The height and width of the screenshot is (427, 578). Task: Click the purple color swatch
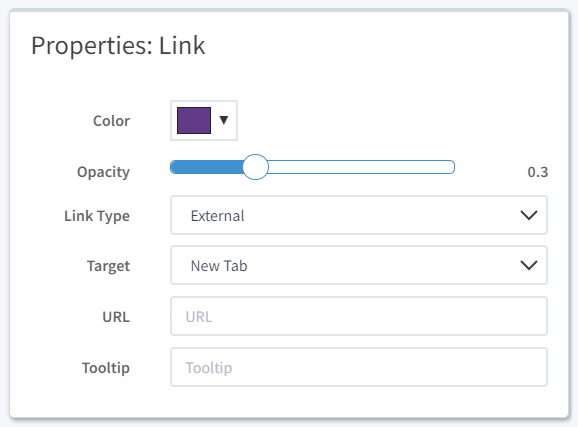(194, 121)
